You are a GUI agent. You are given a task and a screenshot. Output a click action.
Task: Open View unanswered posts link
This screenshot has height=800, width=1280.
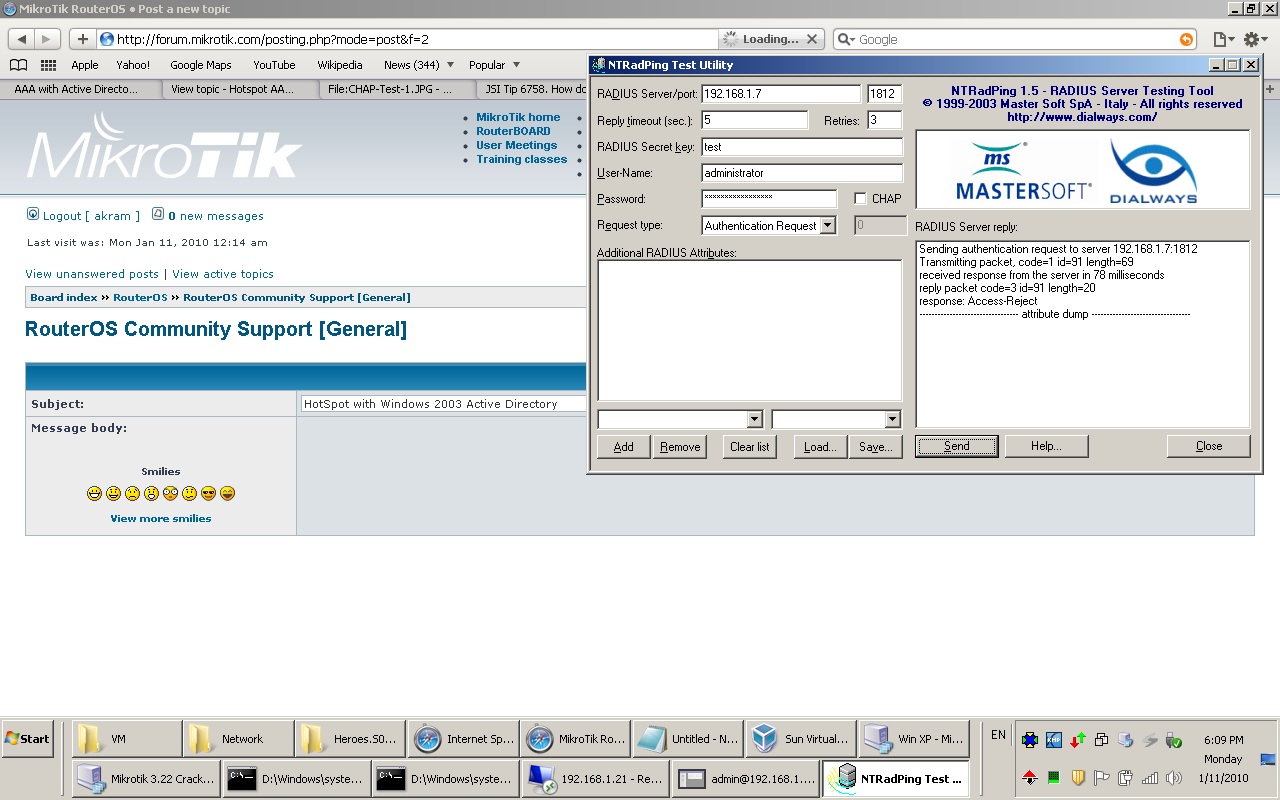point(92,274)
